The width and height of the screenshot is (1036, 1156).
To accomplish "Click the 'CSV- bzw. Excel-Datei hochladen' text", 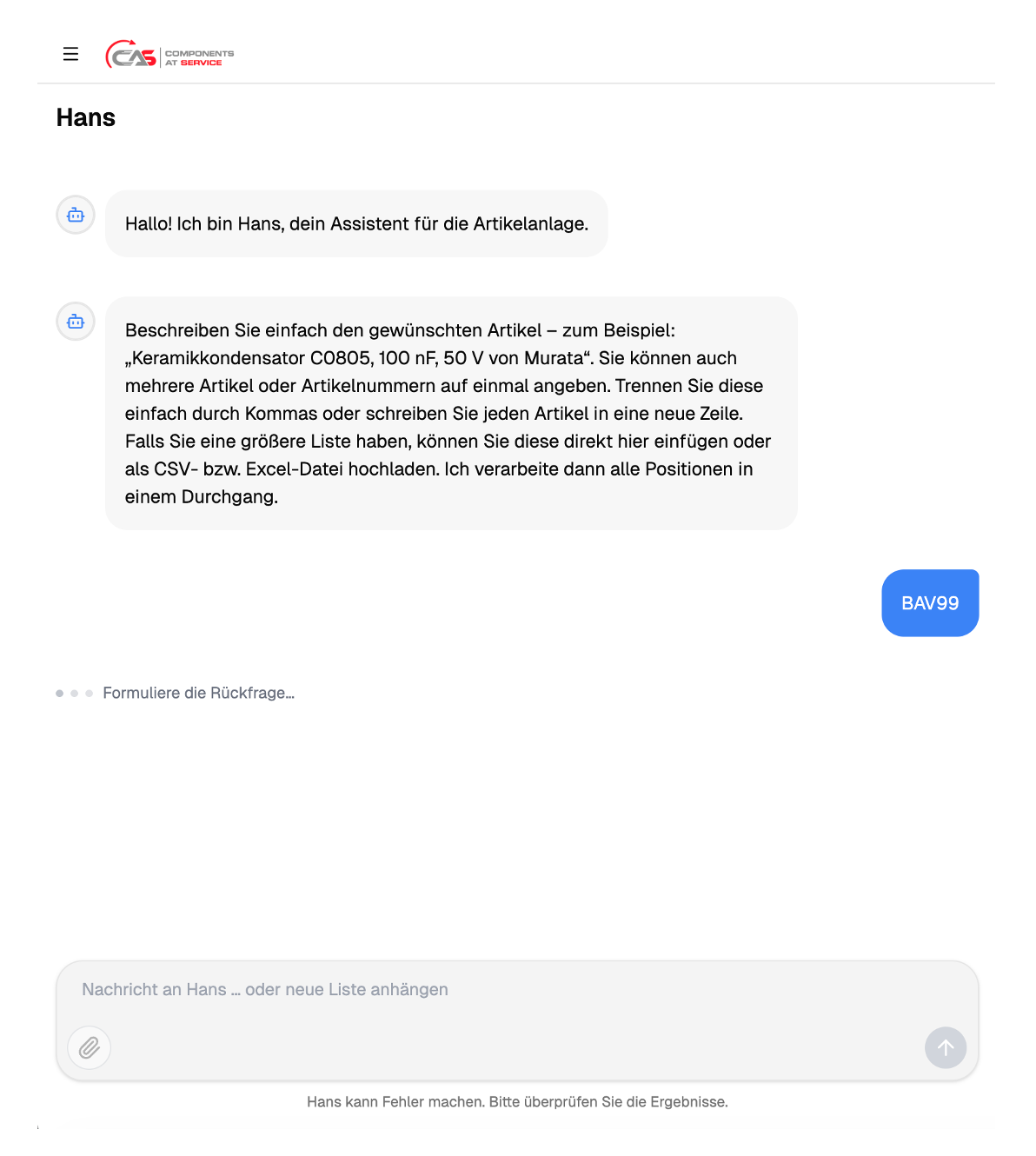I will tap(296, 469).
